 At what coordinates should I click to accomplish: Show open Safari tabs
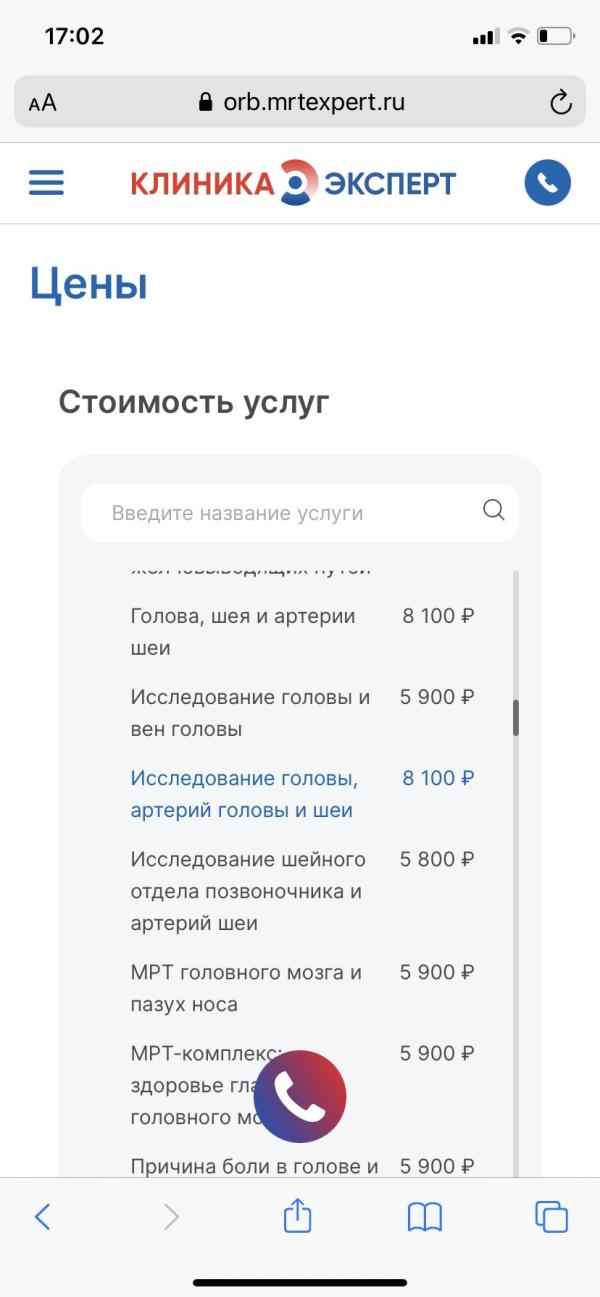[x=551, y=1216]
